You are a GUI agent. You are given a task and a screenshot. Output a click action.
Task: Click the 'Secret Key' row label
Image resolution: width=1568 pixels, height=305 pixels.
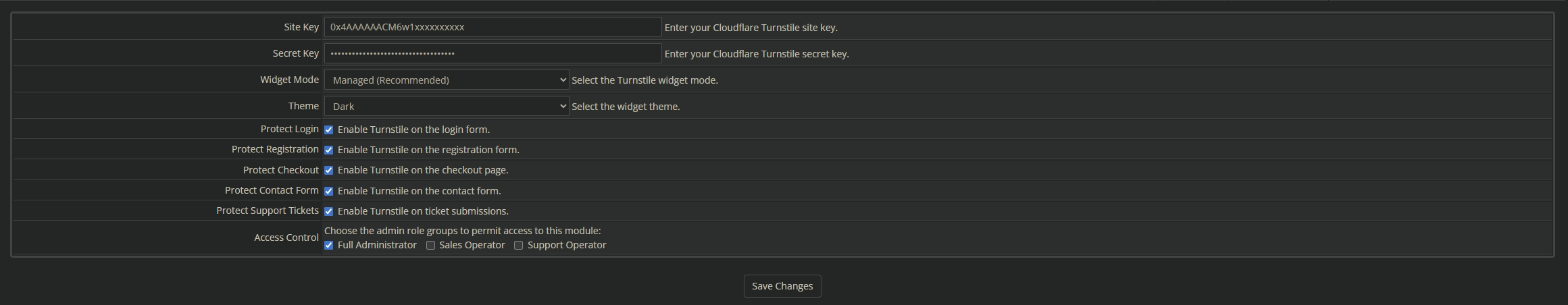point(295,53)
